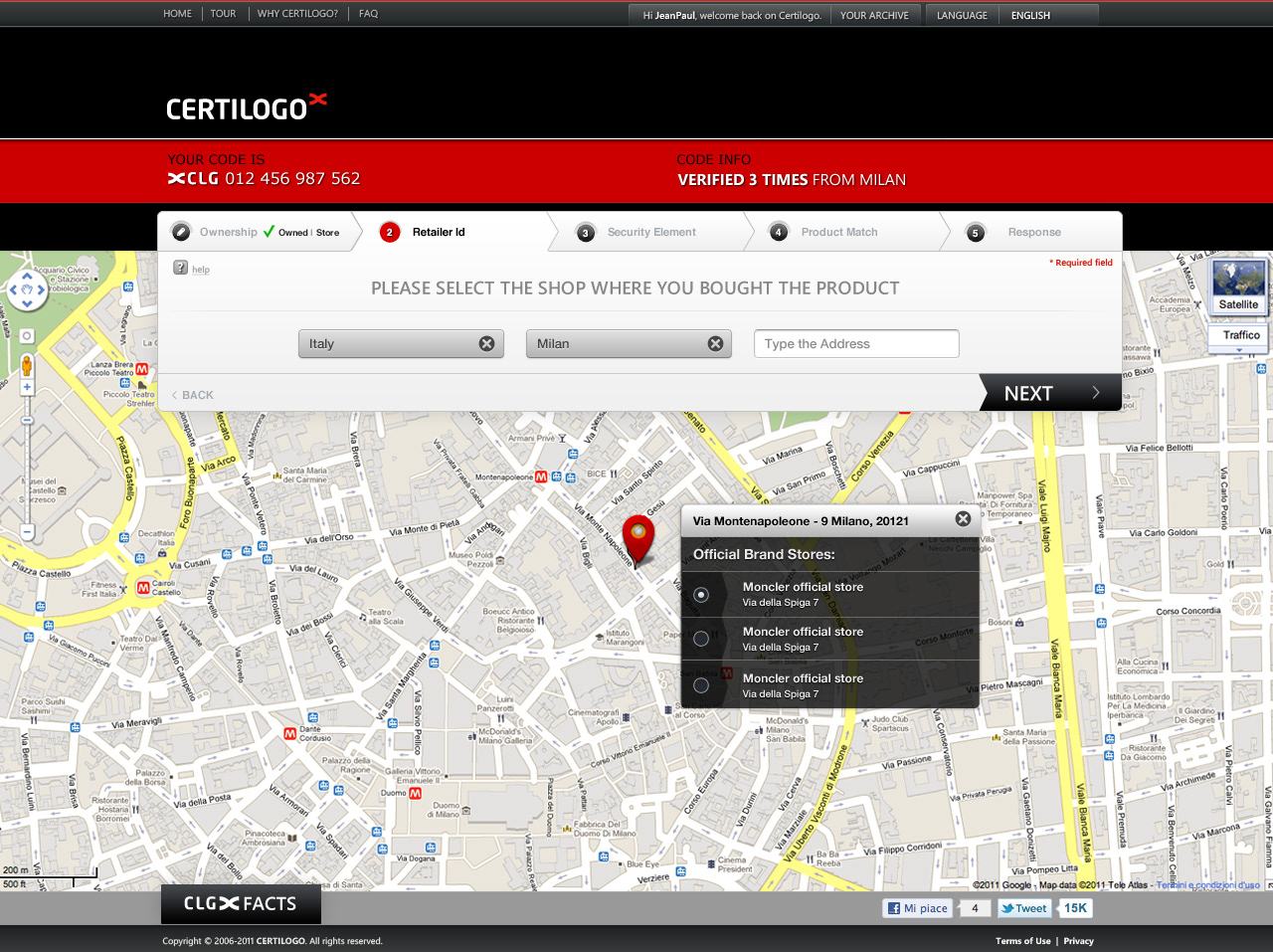
Task: Click the Cordusio metro M icon
Action: [289, 734]
